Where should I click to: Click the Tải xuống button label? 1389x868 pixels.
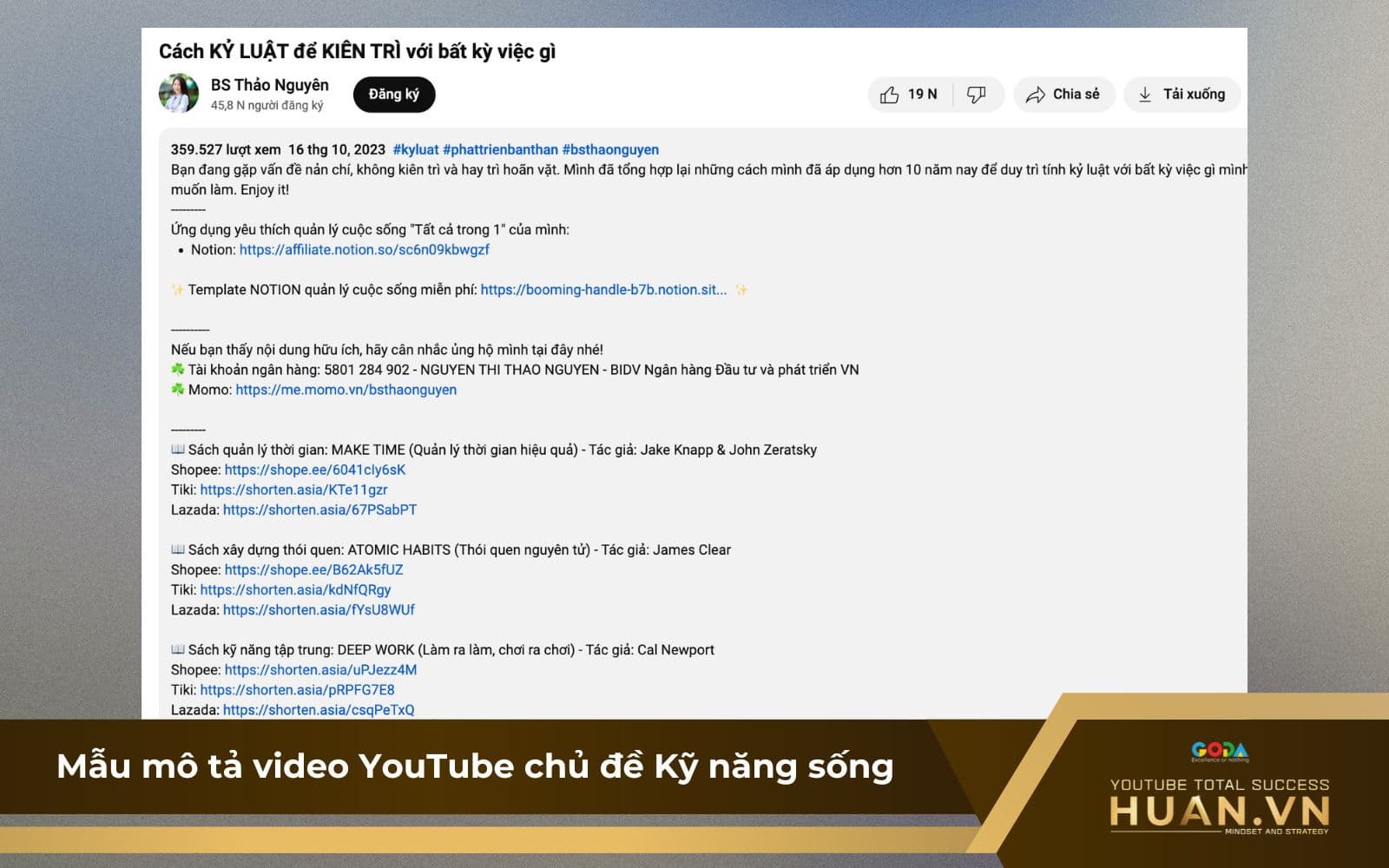pyautogui.click(x=1194, y=95)
